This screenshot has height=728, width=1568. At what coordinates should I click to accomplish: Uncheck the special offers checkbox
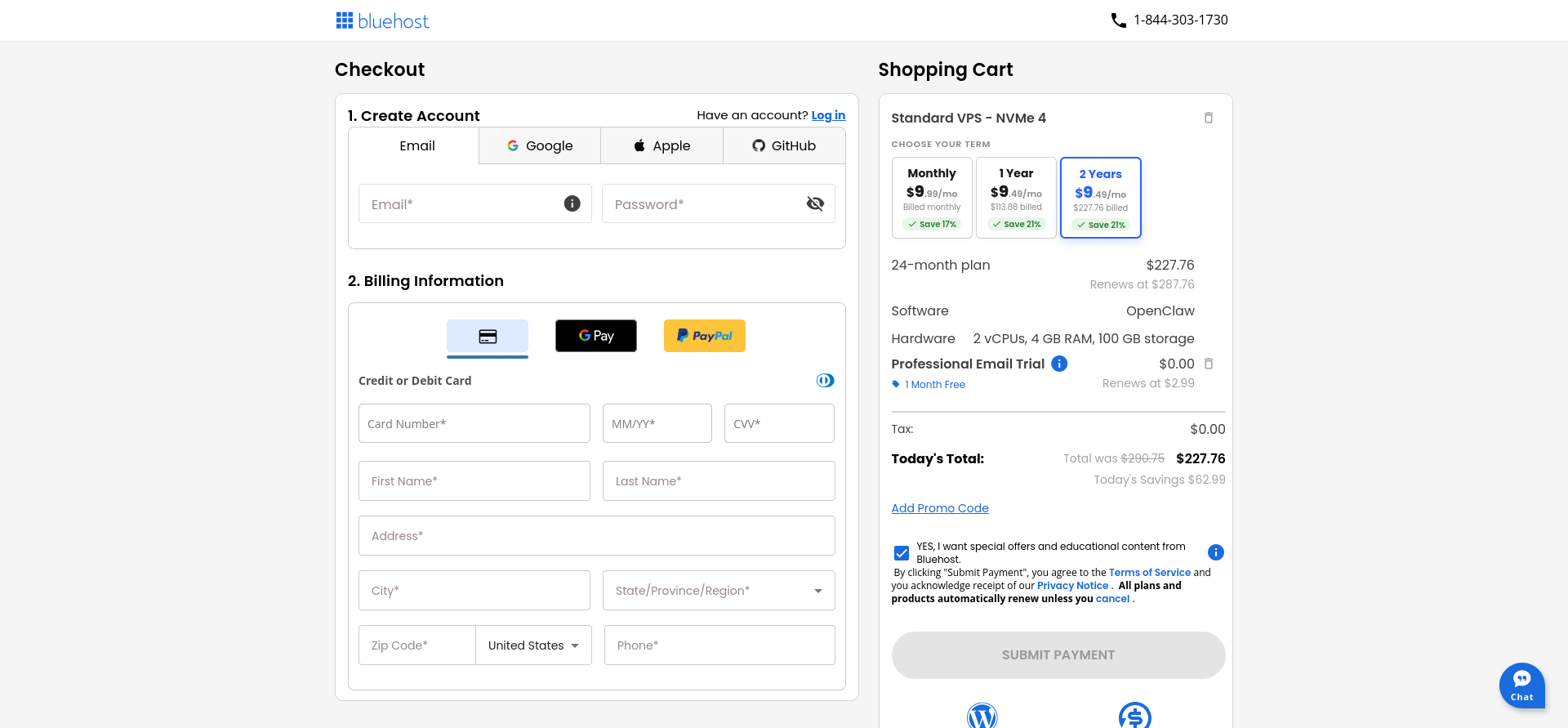coord(902,553)
